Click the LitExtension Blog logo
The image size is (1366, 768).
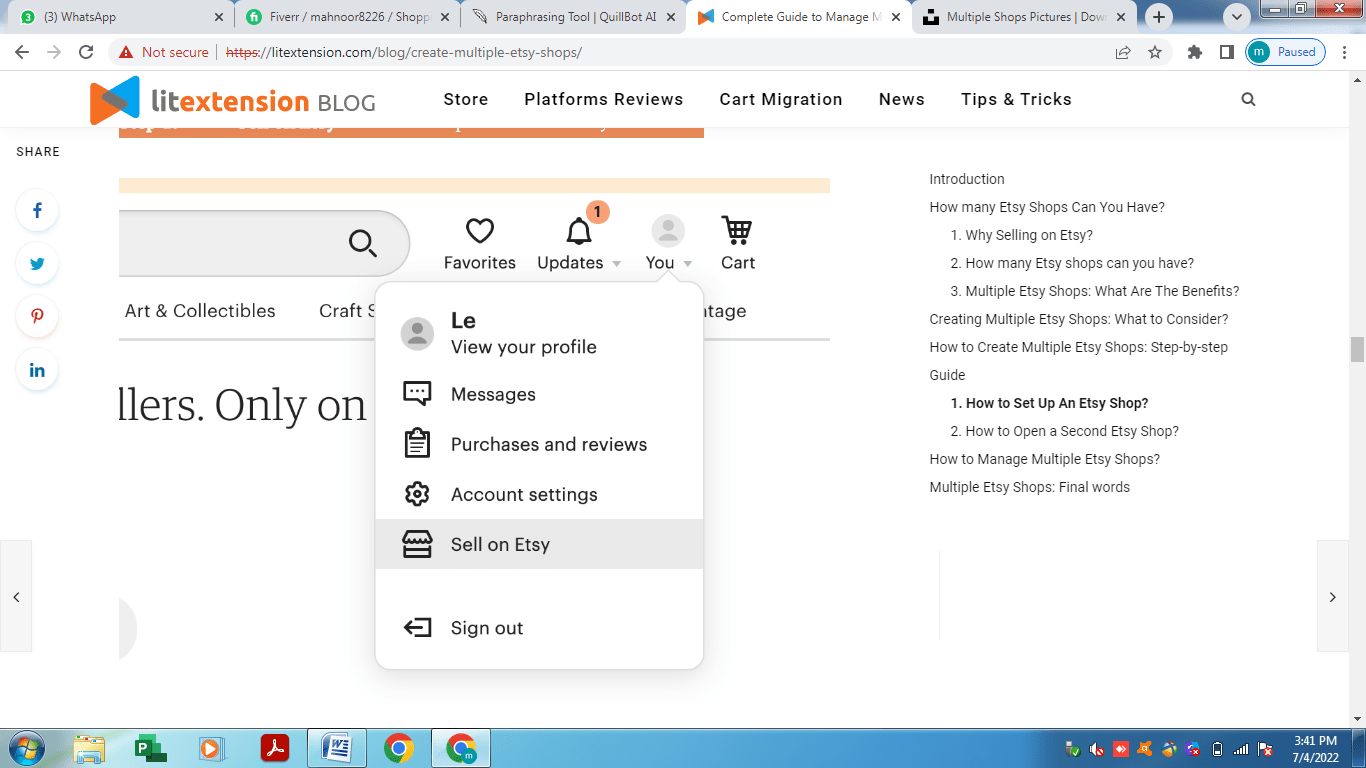click(x=232, y=100)
